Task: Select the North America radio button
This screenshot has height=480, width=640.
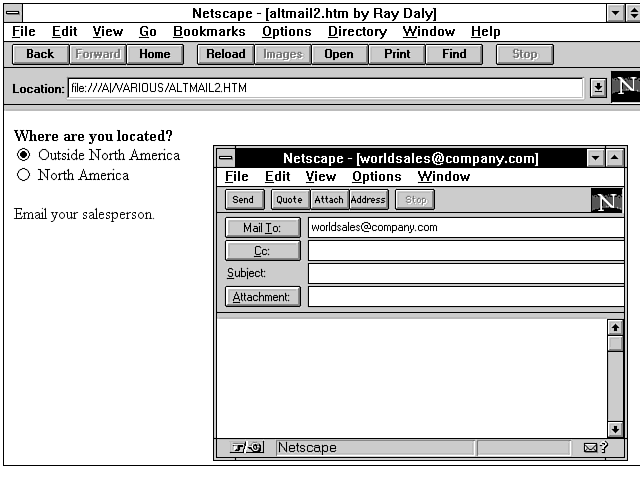Action: [24, 175]
